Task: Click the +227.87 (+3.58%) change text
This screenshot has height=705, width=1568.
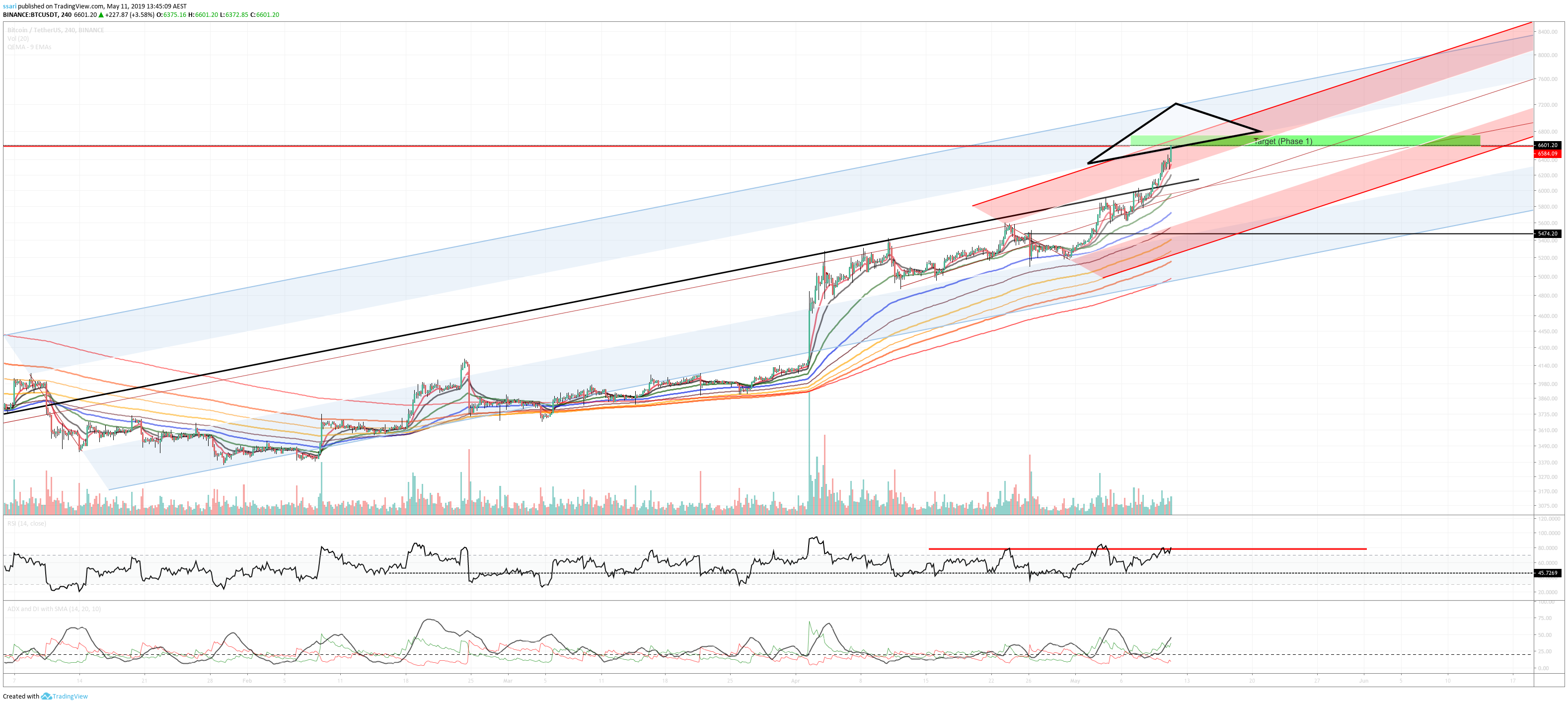Action: (130, 14)
